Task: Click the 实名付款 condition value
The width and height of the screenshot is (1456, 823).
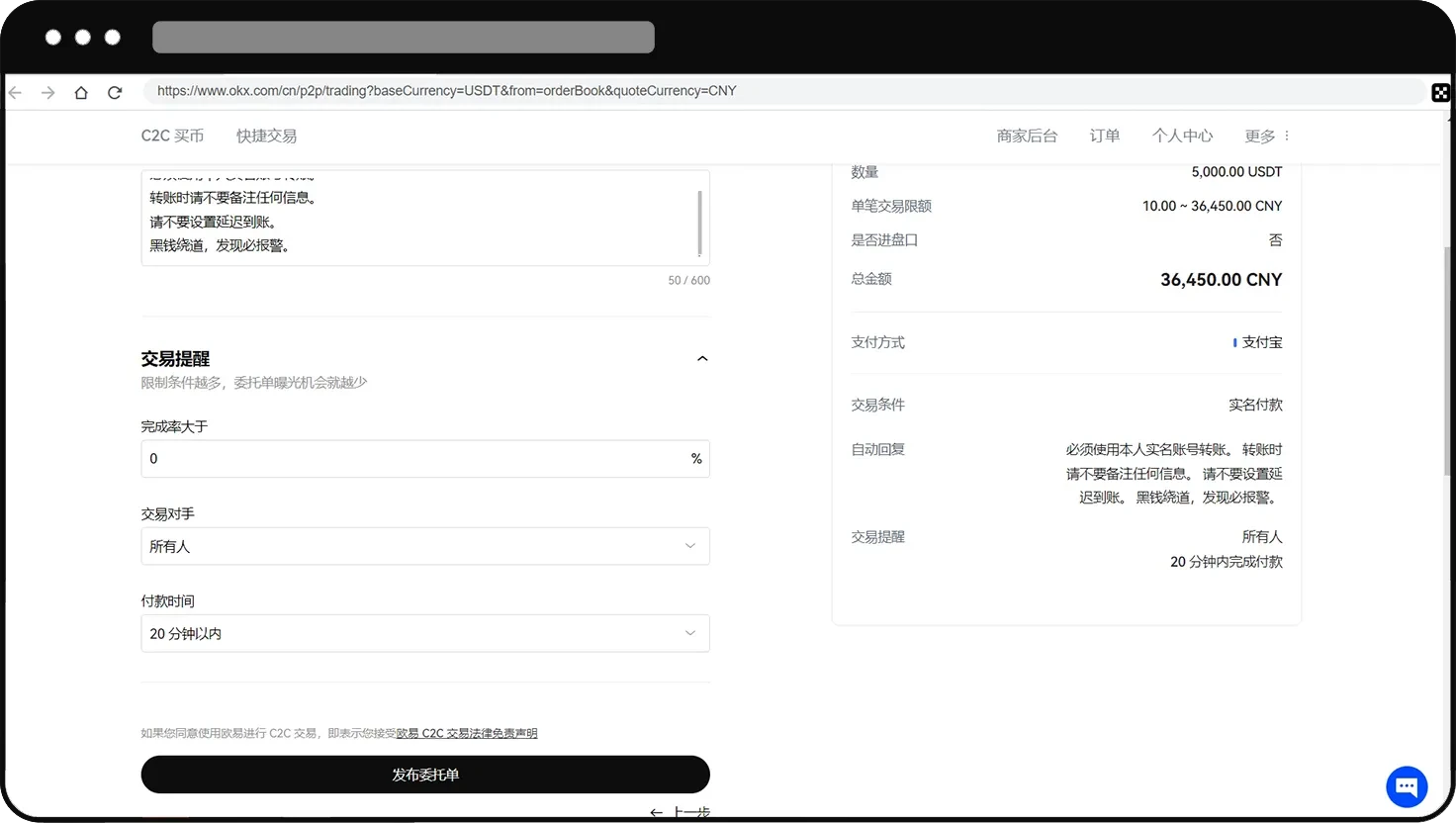Action: 1255,405
